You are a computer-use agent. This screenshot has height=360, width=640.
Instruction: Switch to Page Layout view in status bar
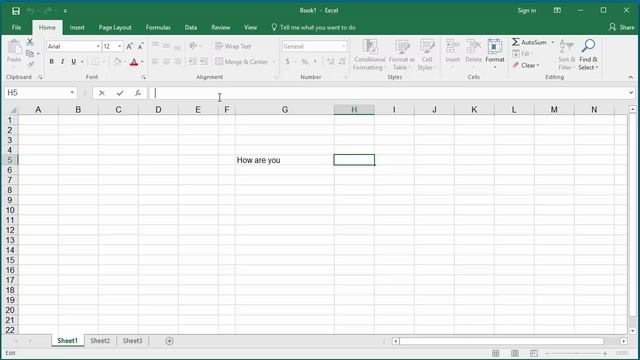click(x=515, y=353)
